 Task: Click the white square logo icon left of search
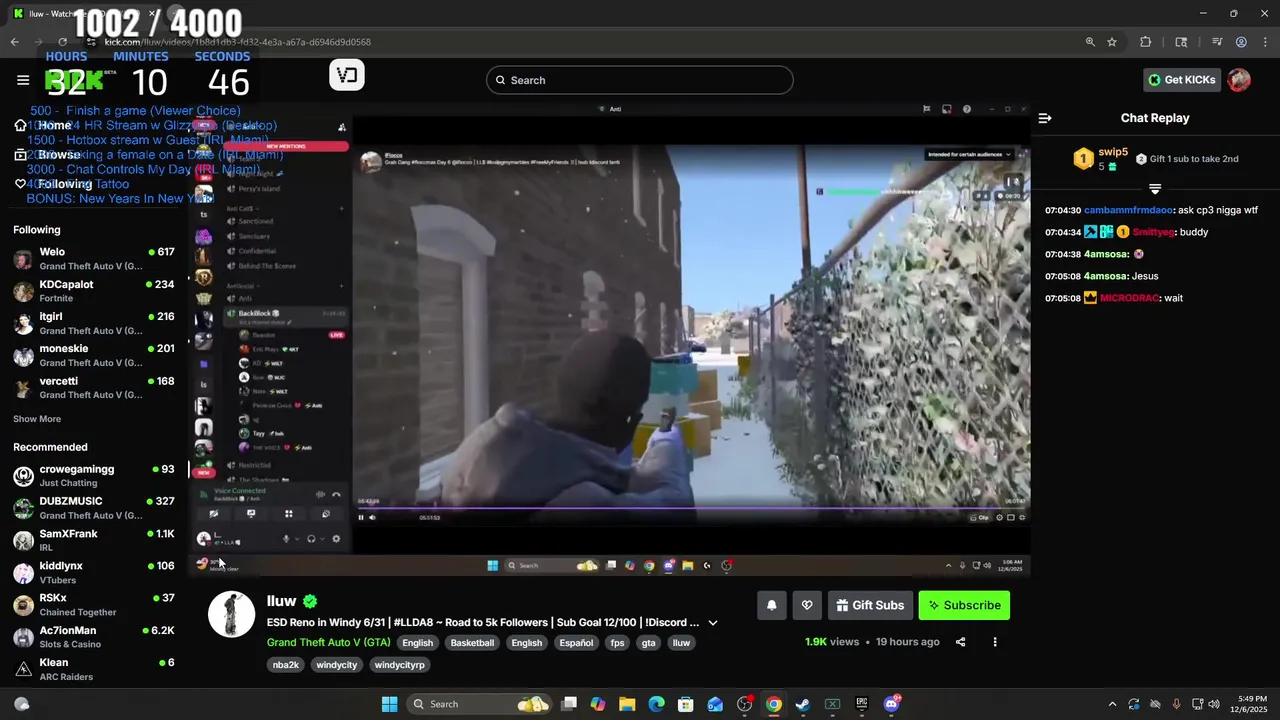pyautogui.click(x=347, y=75)
